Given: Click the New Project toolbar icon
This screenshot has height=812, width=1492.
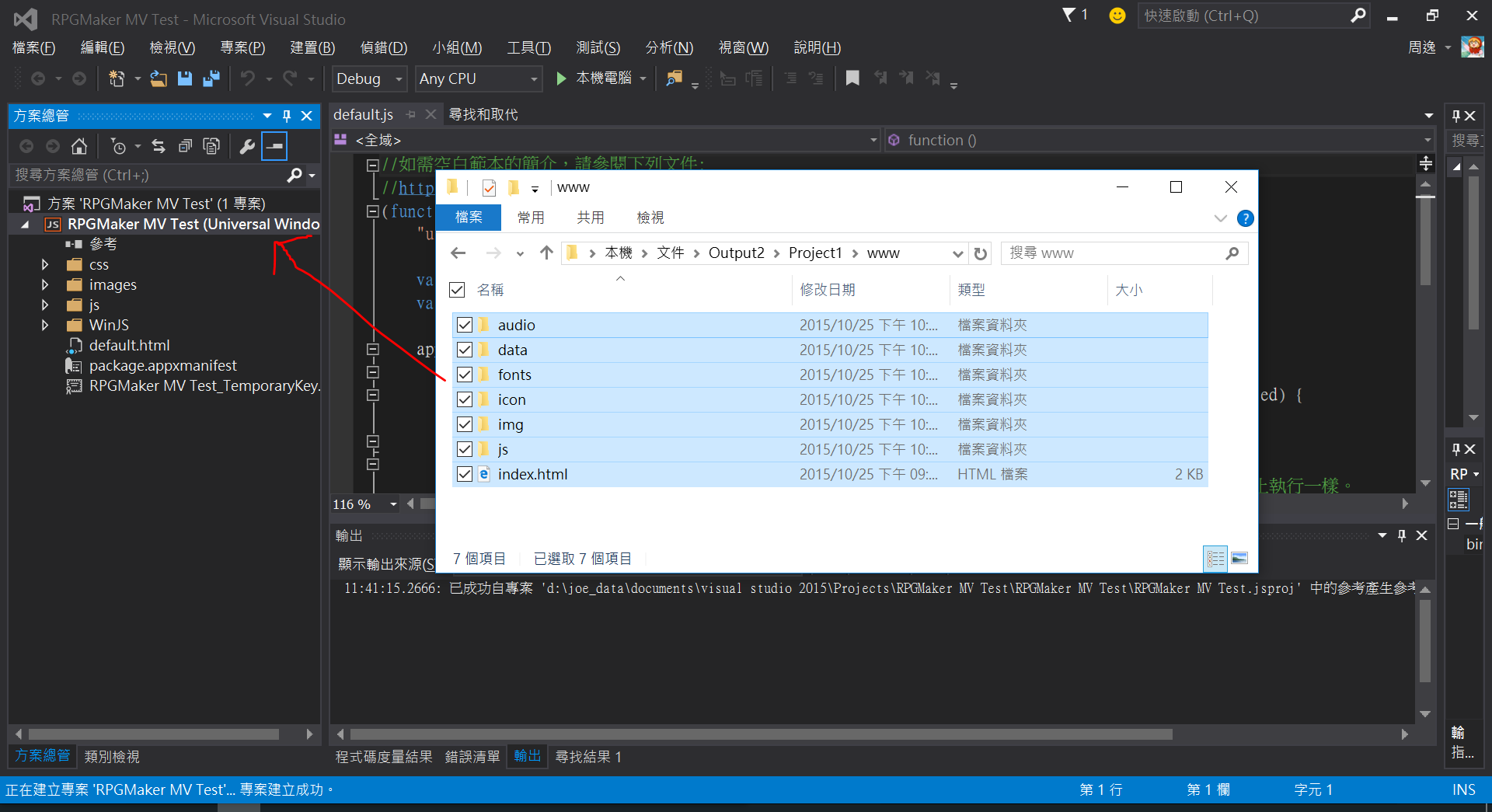Looking at the screenshot, I should [x=117, y=78].
